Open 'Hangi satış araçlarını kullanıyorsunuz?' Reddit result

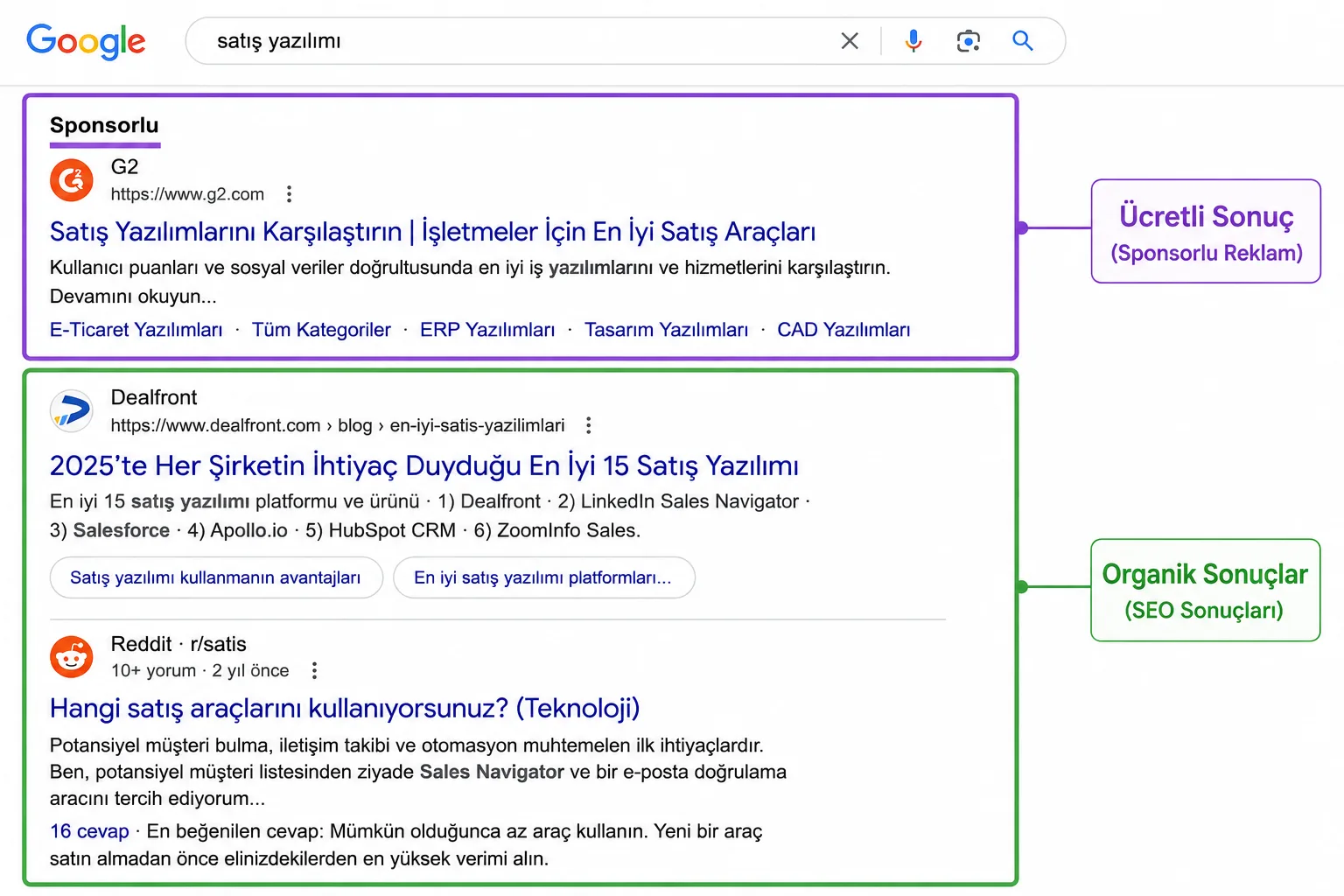click(x=345, y=708)
